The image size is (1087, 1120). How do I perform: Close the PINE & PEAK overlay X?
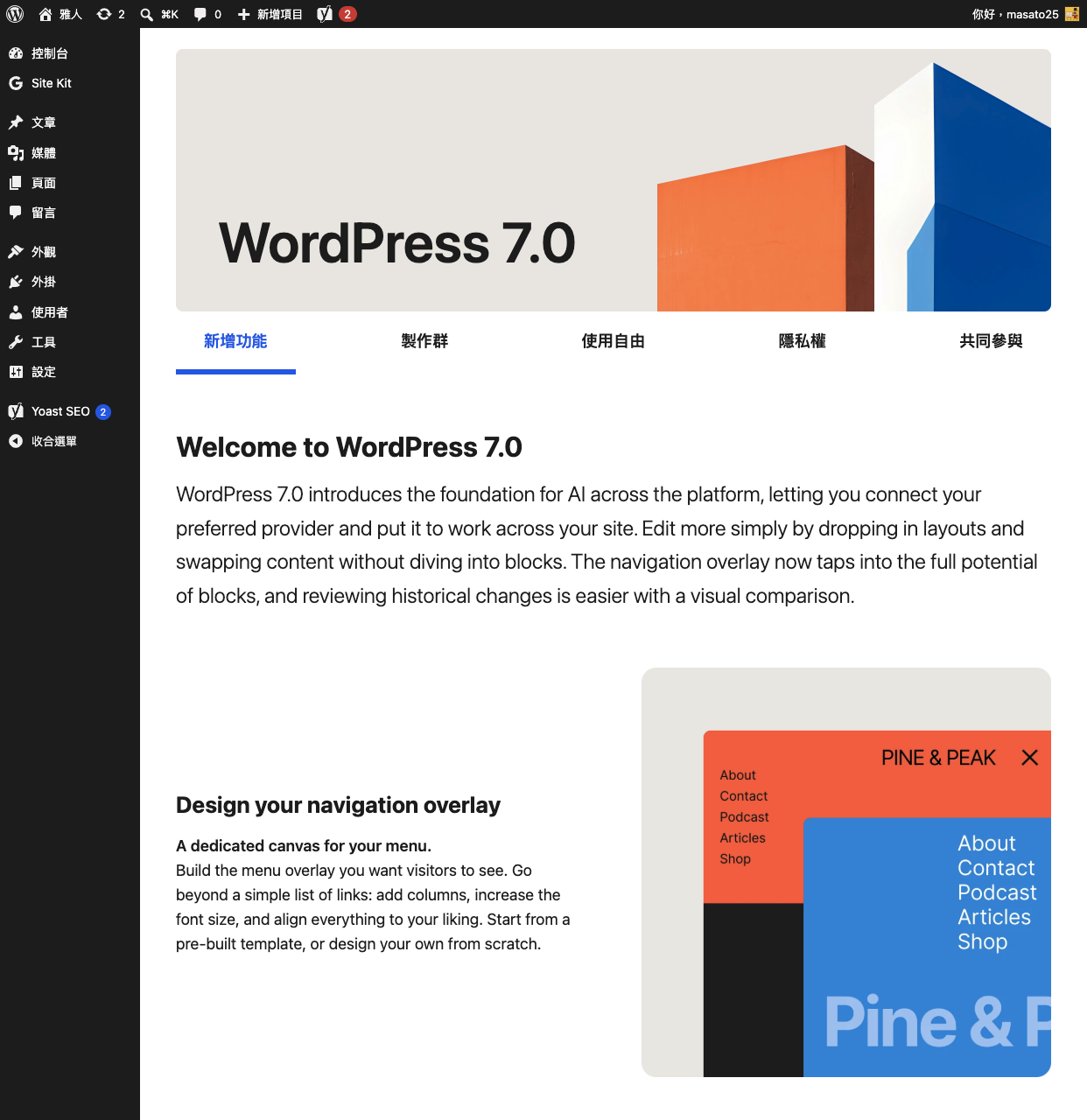1030,758
